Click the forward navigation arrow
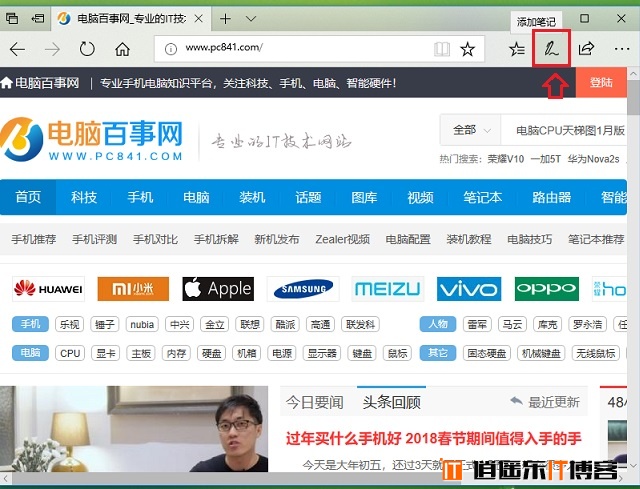Viewport: 640px width, 489px height. (52, 49)
